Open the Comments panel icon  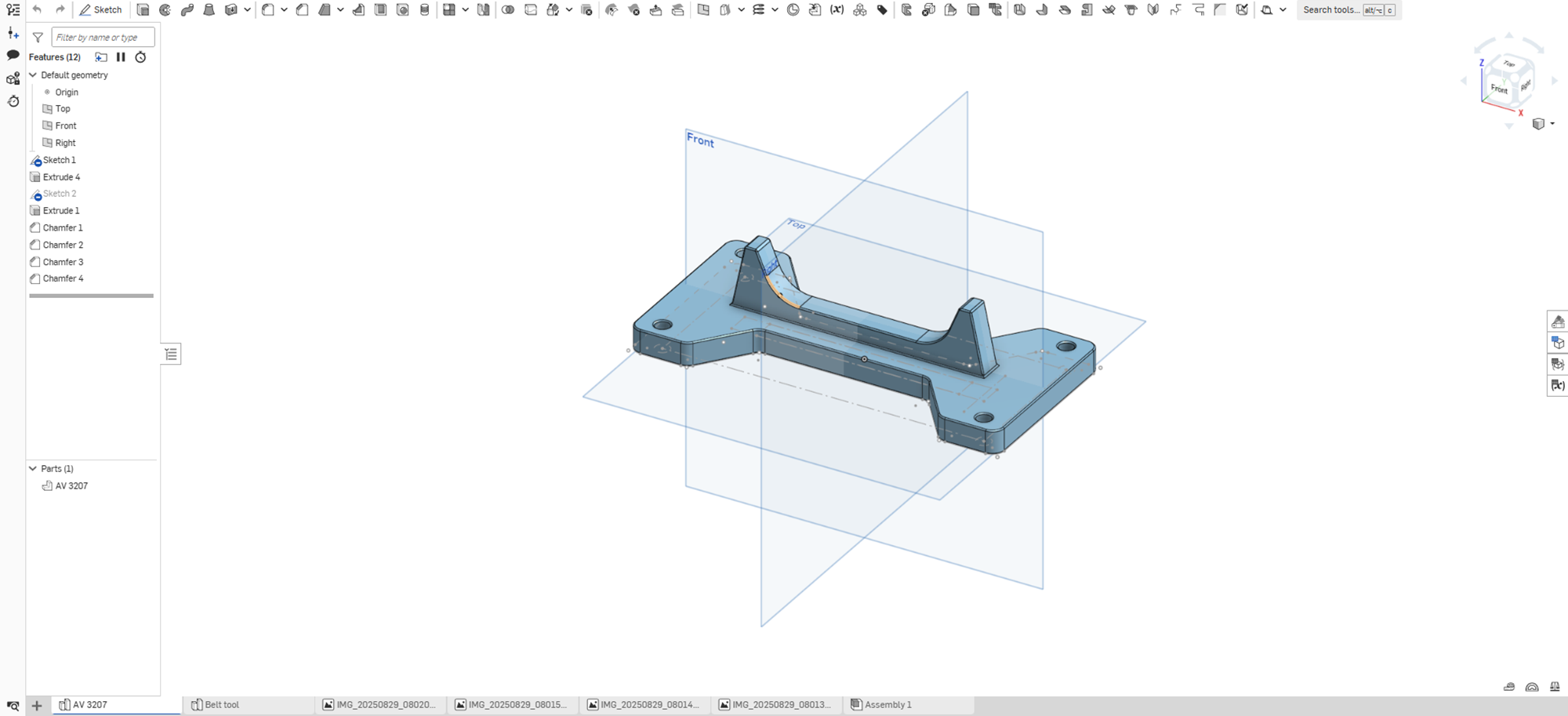click(x=13, y=55)
